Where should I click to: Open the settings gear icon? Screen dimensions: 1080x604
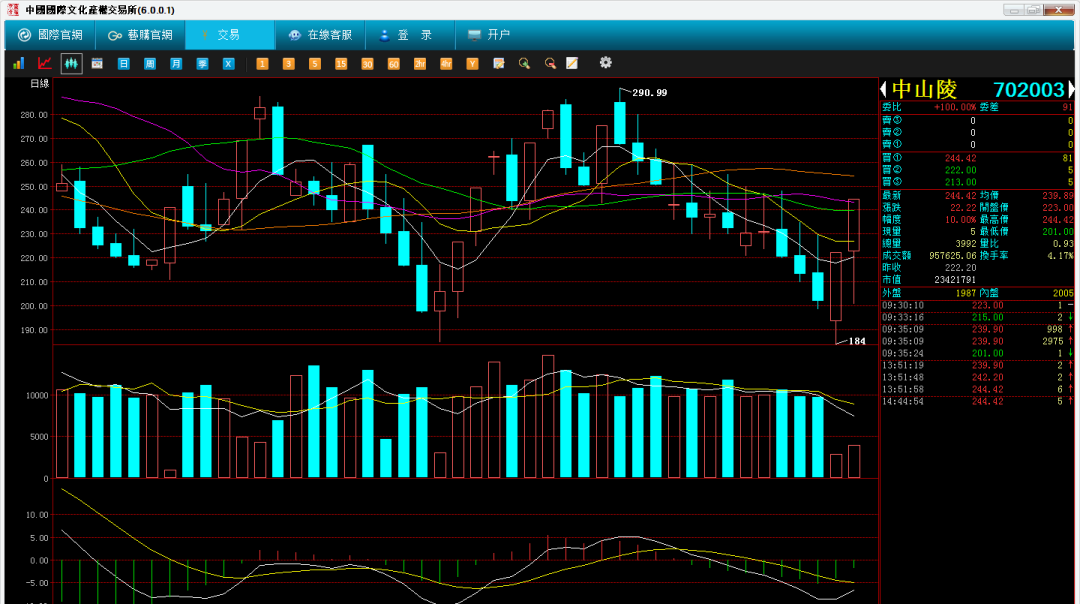click(x=605, y=63)
